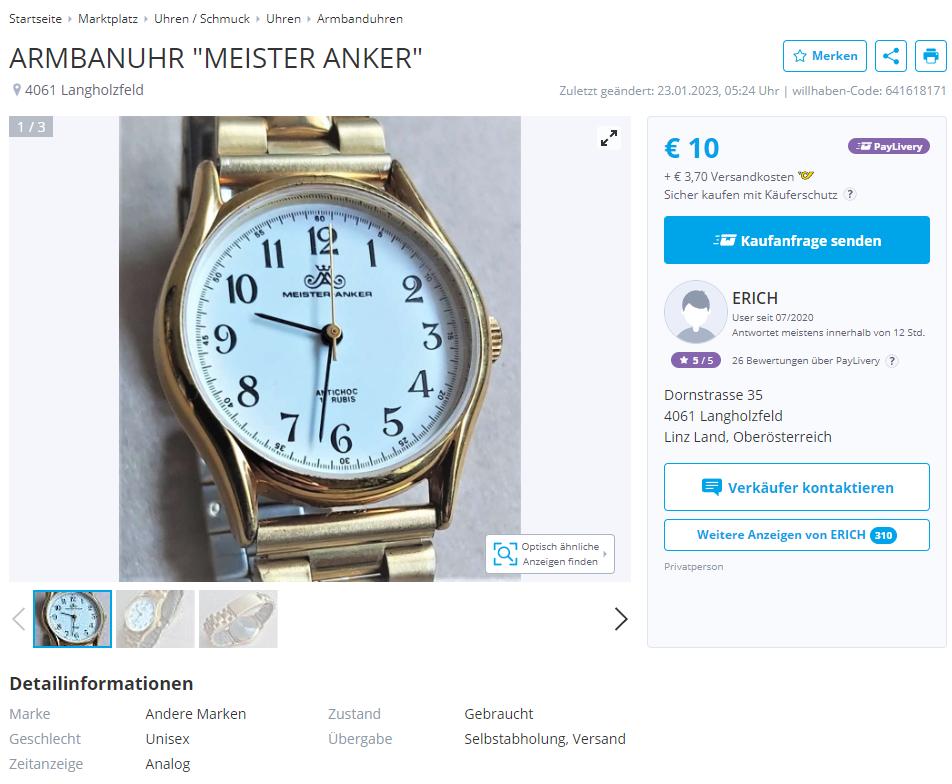Click the PayLivery badge
Viewport: 952px width, 784px height.
click(x=889, y=146)
